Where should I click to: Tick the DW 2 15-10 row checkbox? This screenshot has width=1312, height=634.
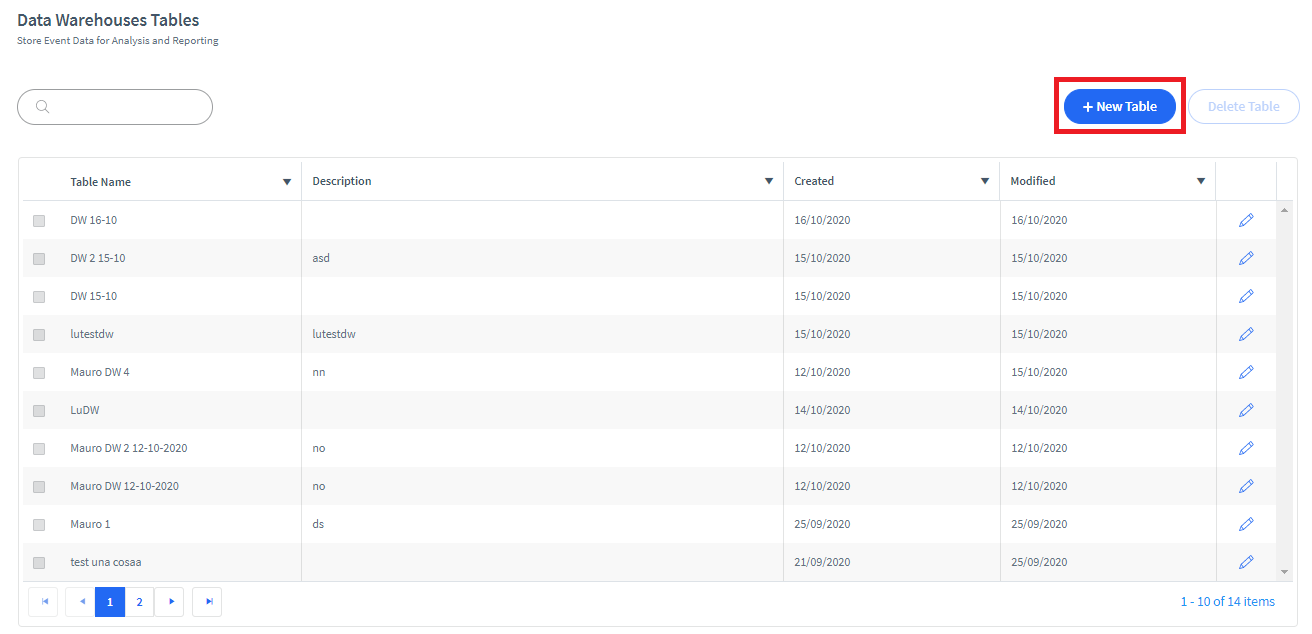39,259
